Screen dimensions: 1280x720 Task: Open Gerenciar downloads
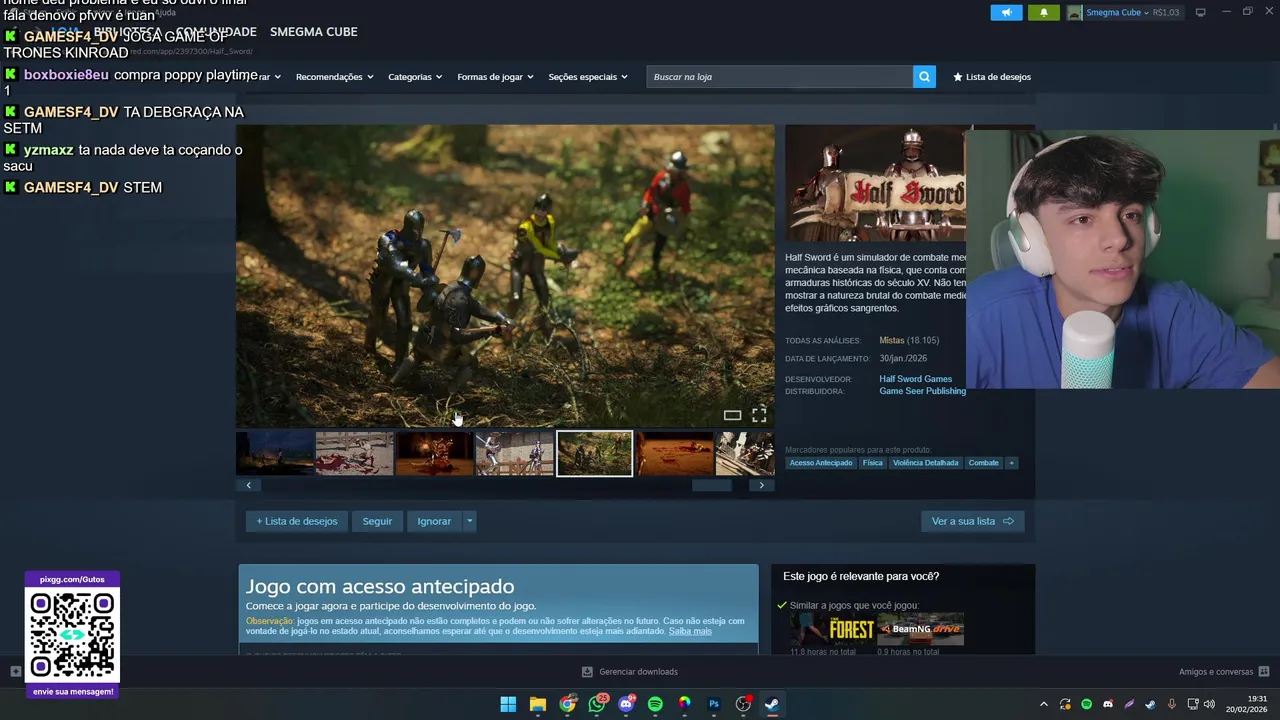click(630, 672)
